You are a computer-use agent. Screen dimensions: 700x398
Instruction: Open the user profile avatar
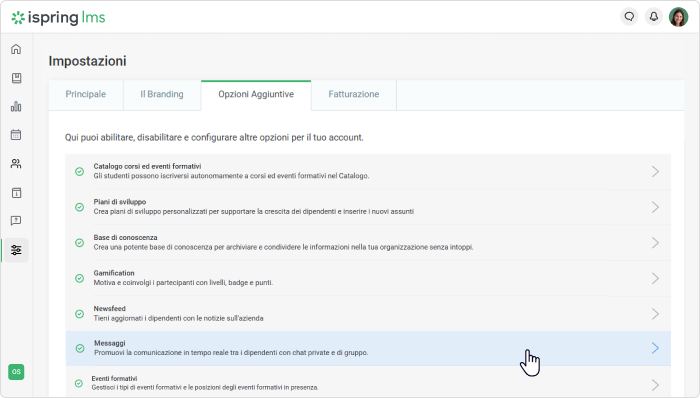[x=679, y=17]
